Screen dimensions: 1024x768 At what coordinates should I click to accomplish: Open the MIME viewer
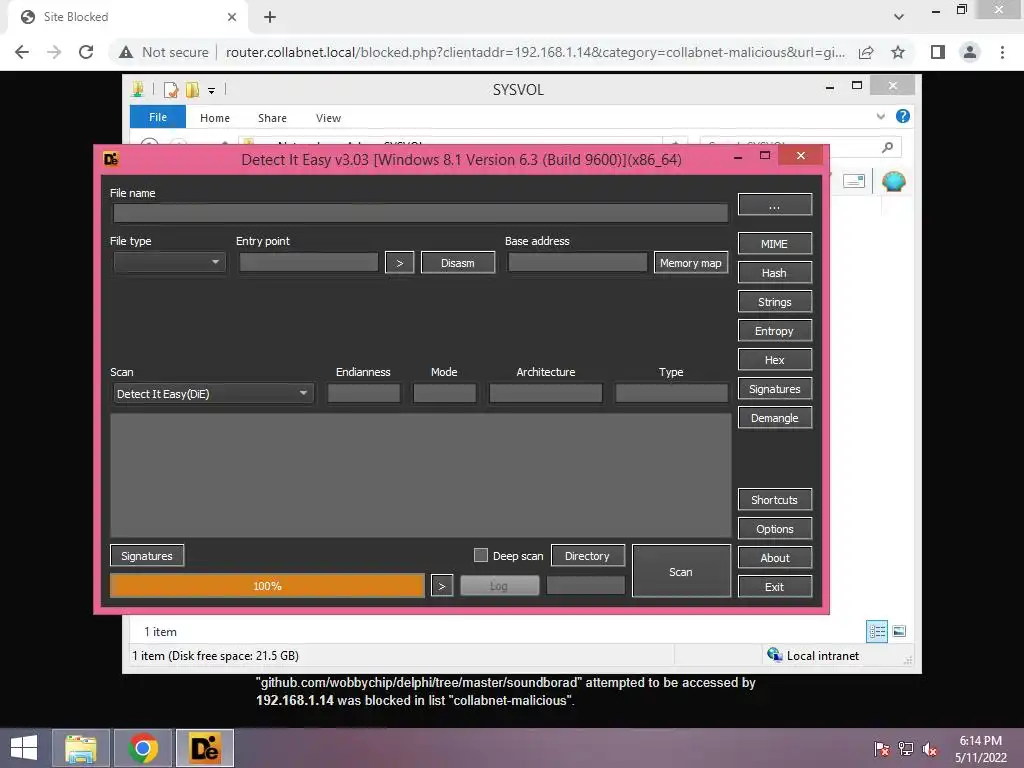[x=775, y=244]
